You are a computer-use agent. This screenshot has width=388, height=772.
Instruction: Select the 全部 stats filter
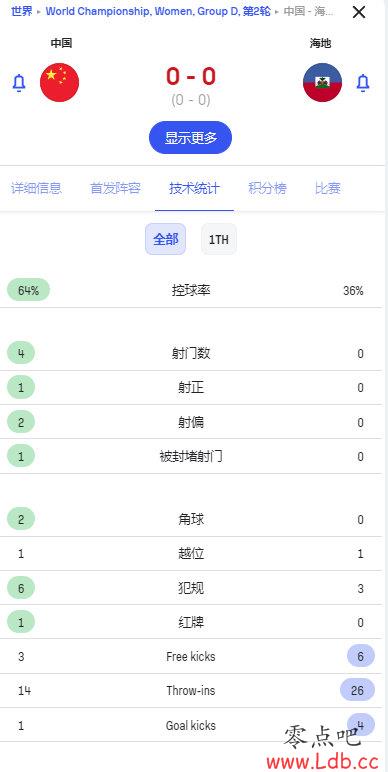[165, 239]
